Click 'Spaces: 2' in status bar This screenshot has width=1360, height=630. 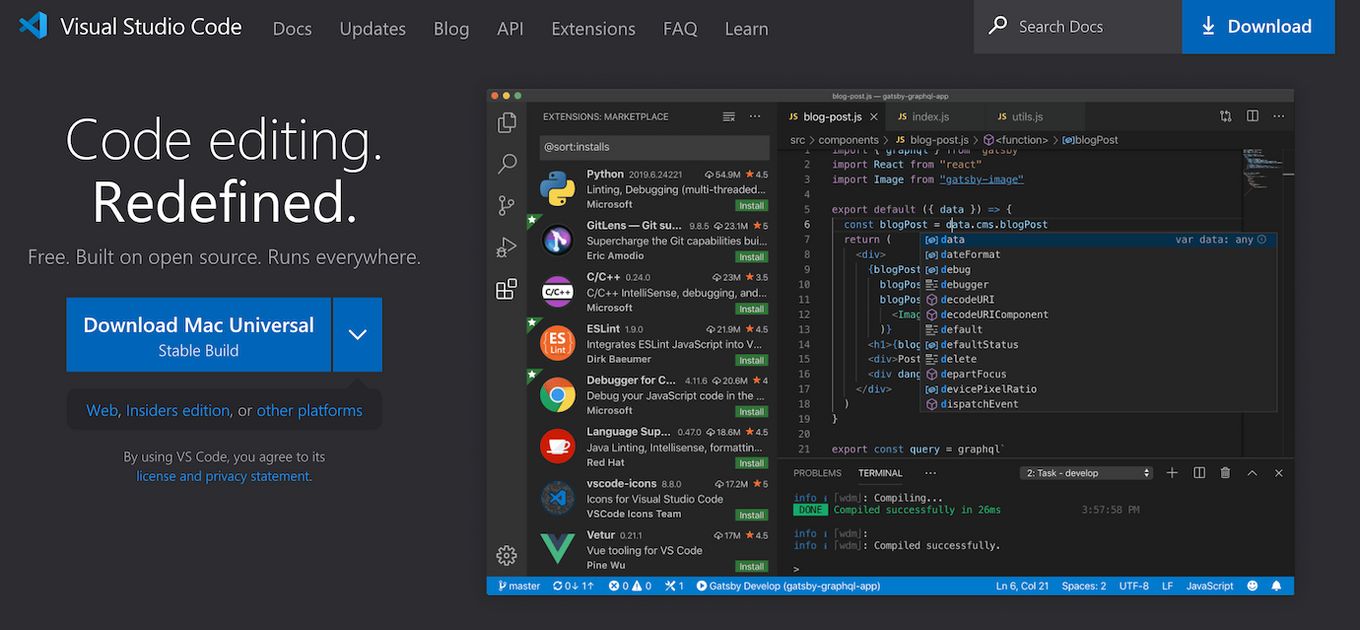tap(1084, 586)
